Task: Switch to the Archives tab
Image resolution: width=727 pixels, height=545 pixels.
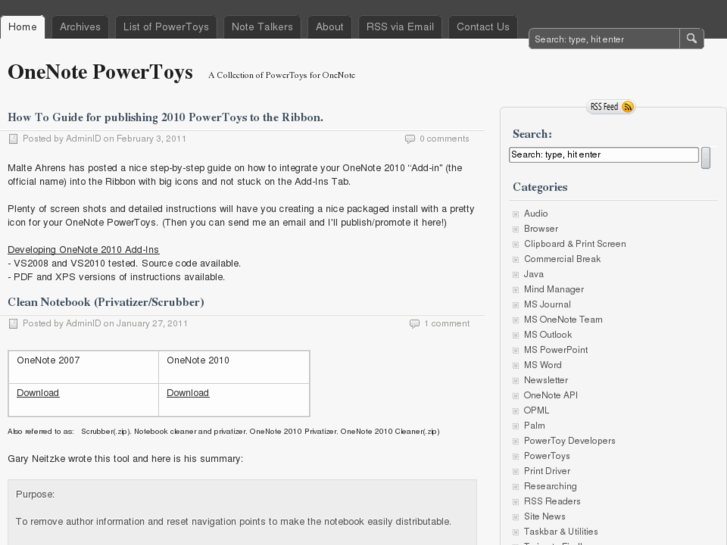Action: (x=80, y=27)
